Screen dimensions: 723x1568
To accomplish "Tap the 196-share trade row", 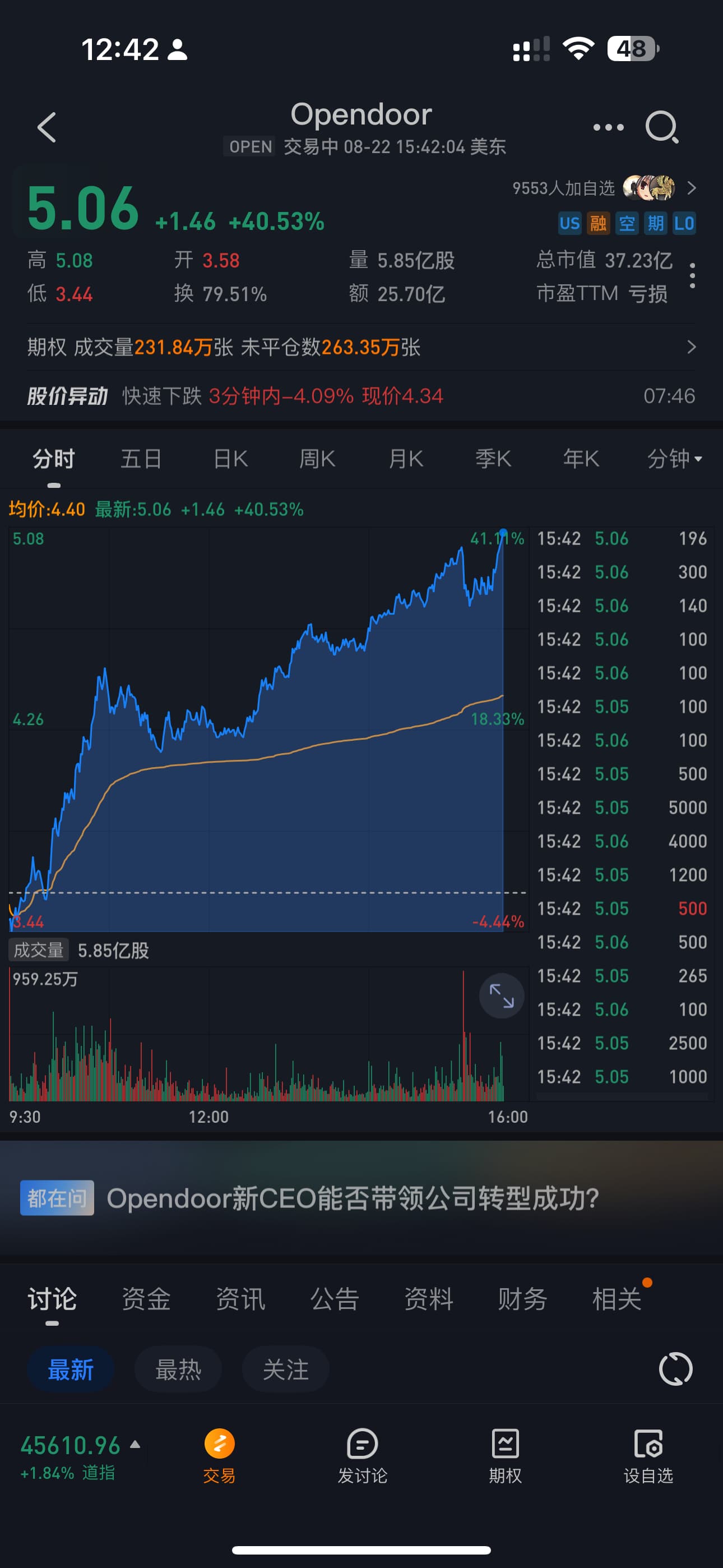I will (x=622, y=539).
